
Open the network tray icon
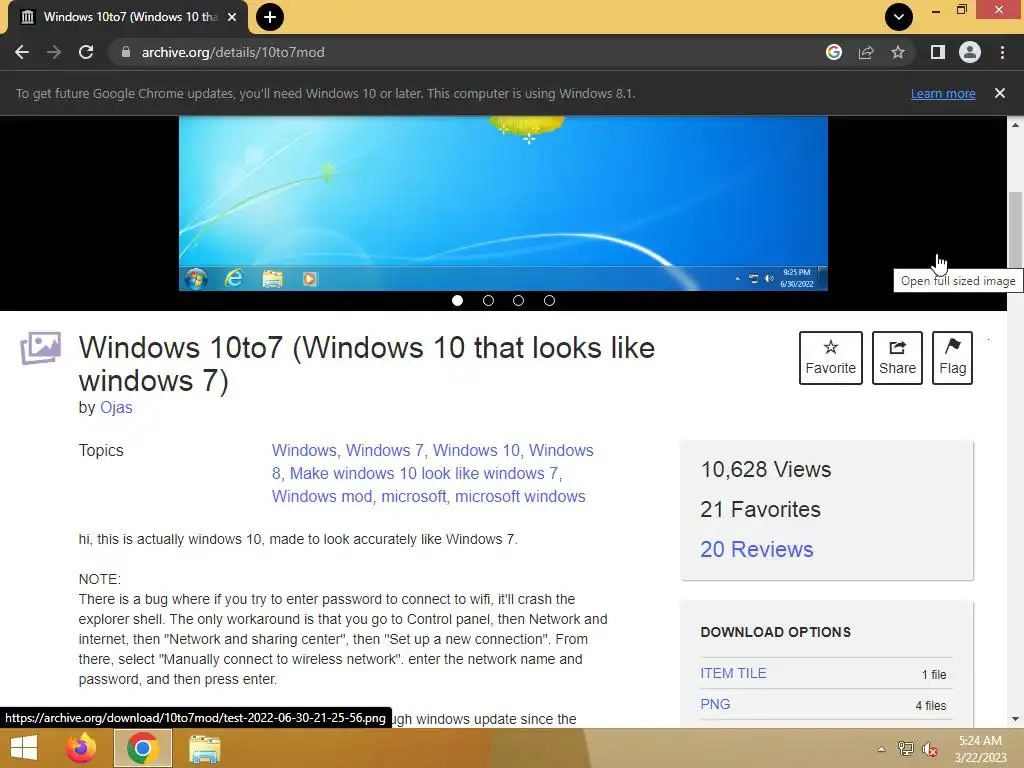coord(906,749)
